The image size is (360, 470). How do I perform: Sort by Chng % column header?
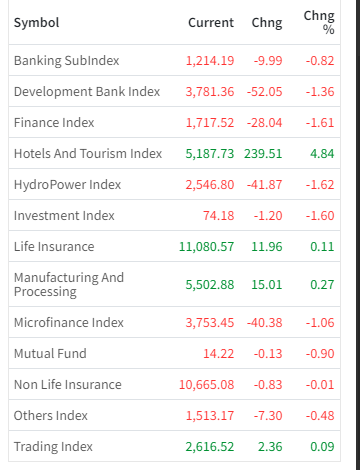tap(319, 22)
